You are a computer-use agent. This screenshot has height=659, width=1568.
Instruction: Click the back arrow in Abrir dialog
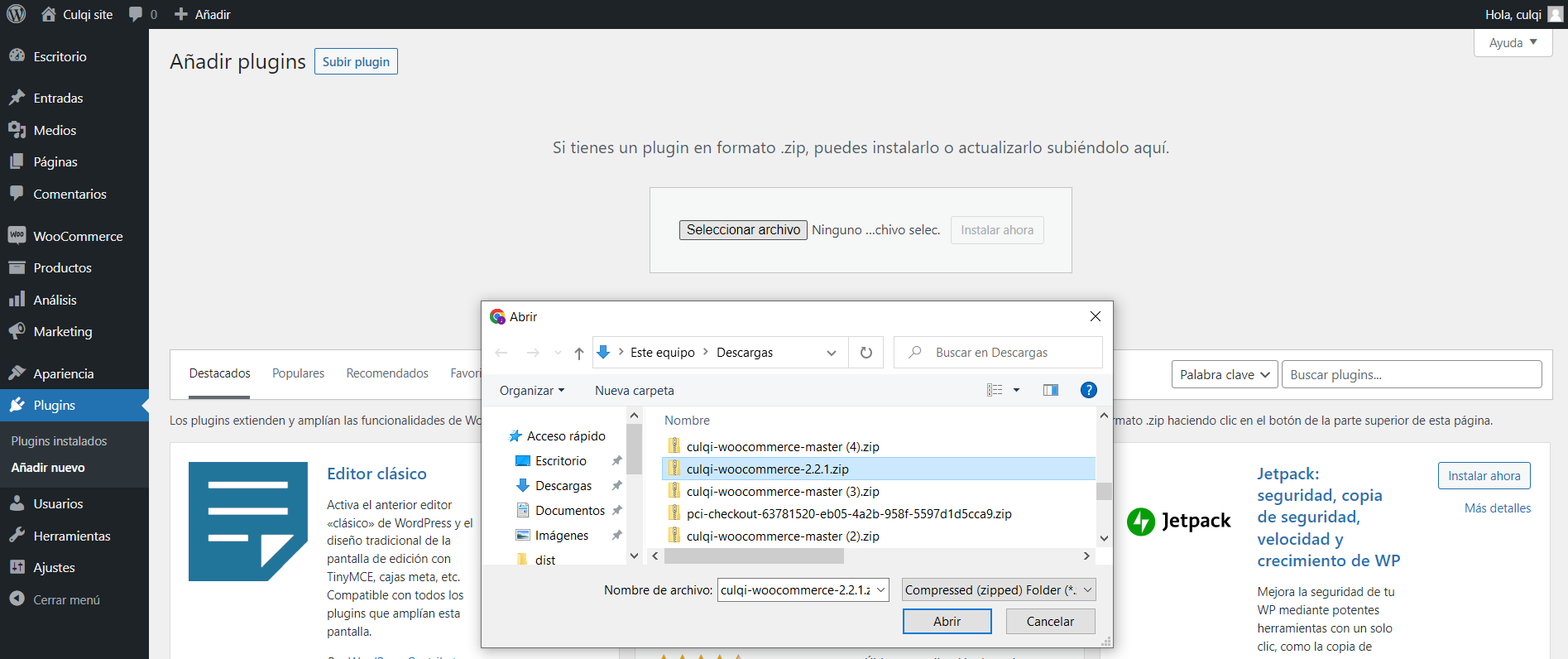(501, 353)
